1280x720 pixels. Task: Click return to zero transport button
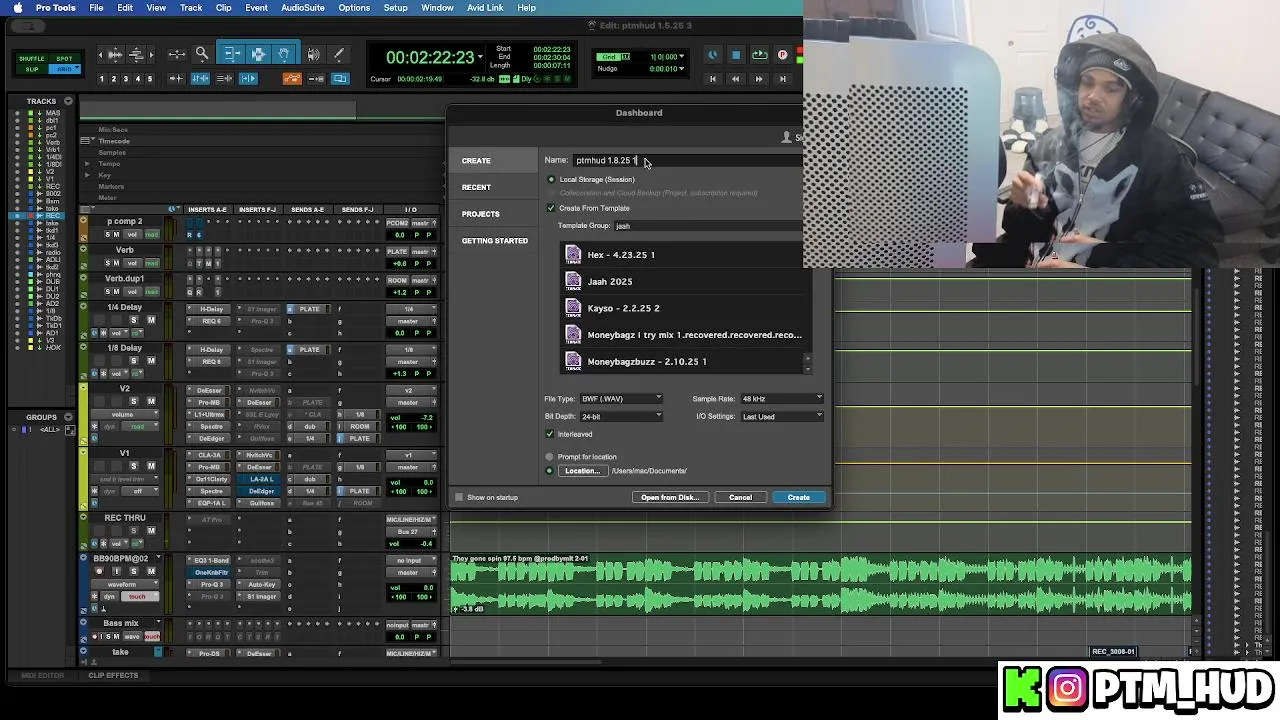click(712, 79)
